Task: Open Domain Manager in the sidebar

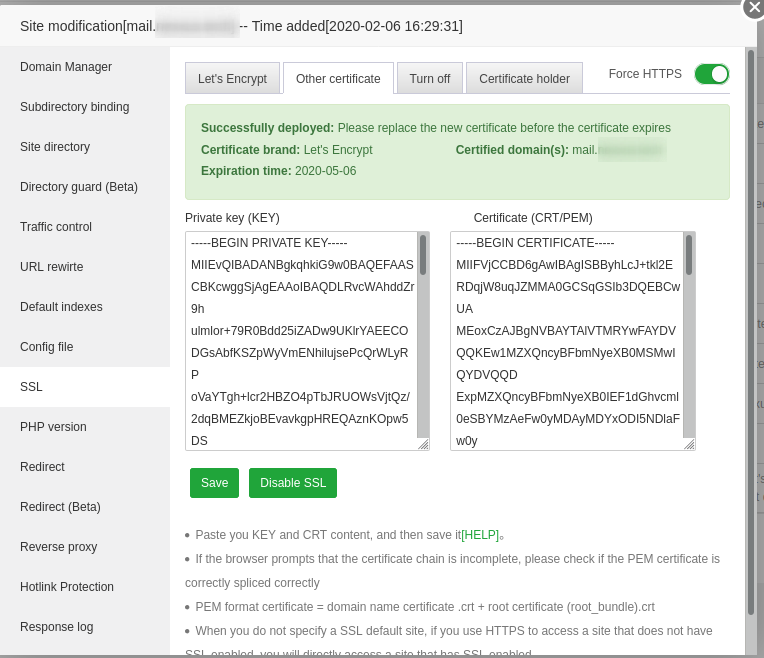Action: coord(66,67)
